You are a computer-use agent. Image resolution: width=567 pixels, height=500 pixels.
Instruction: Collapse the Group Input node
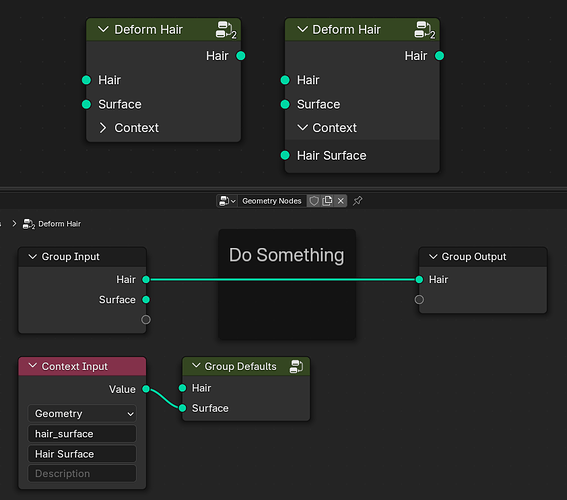33,257
